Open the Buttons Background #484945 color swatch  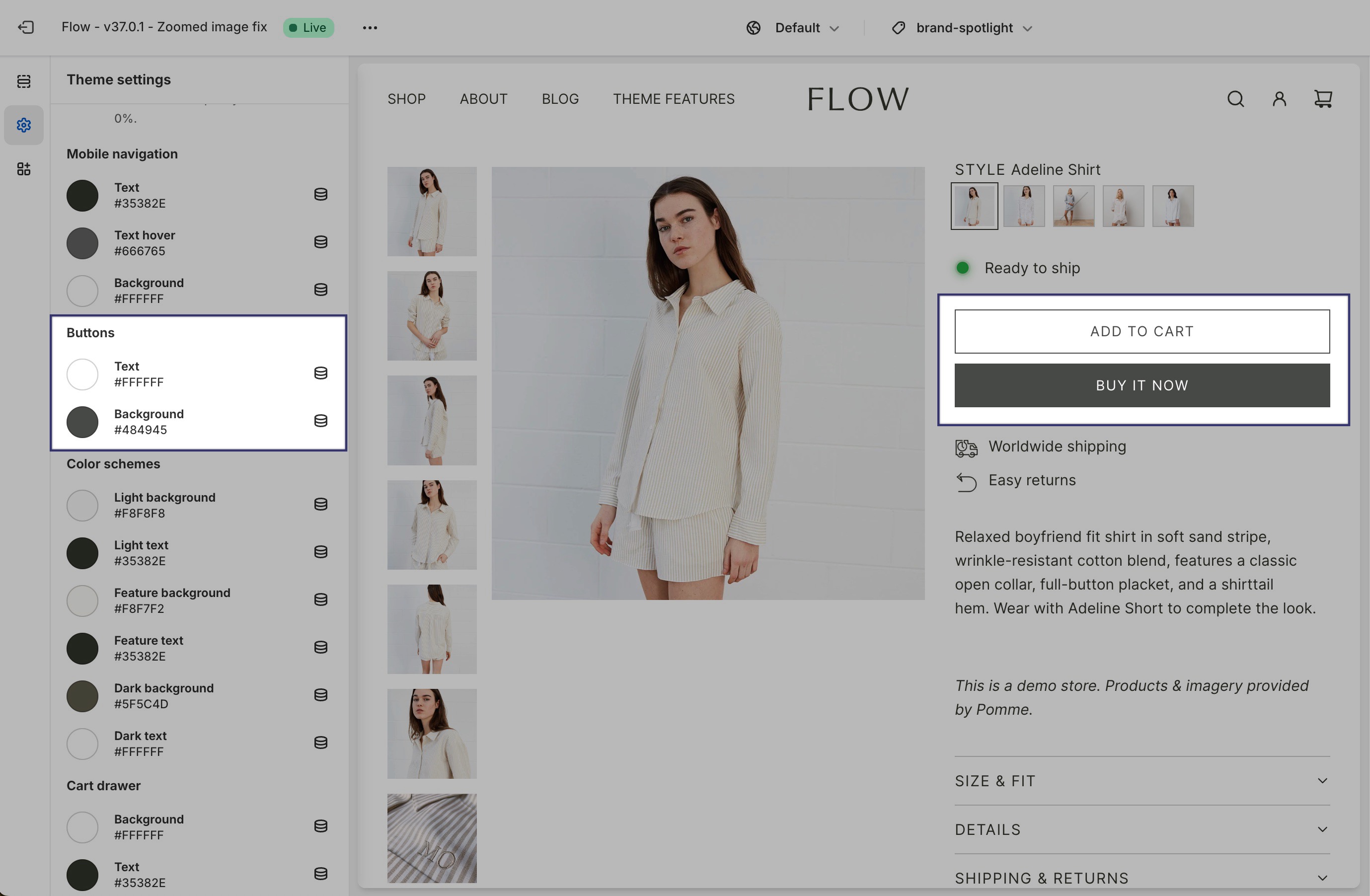pyautogui.click(x=82, y=422)
